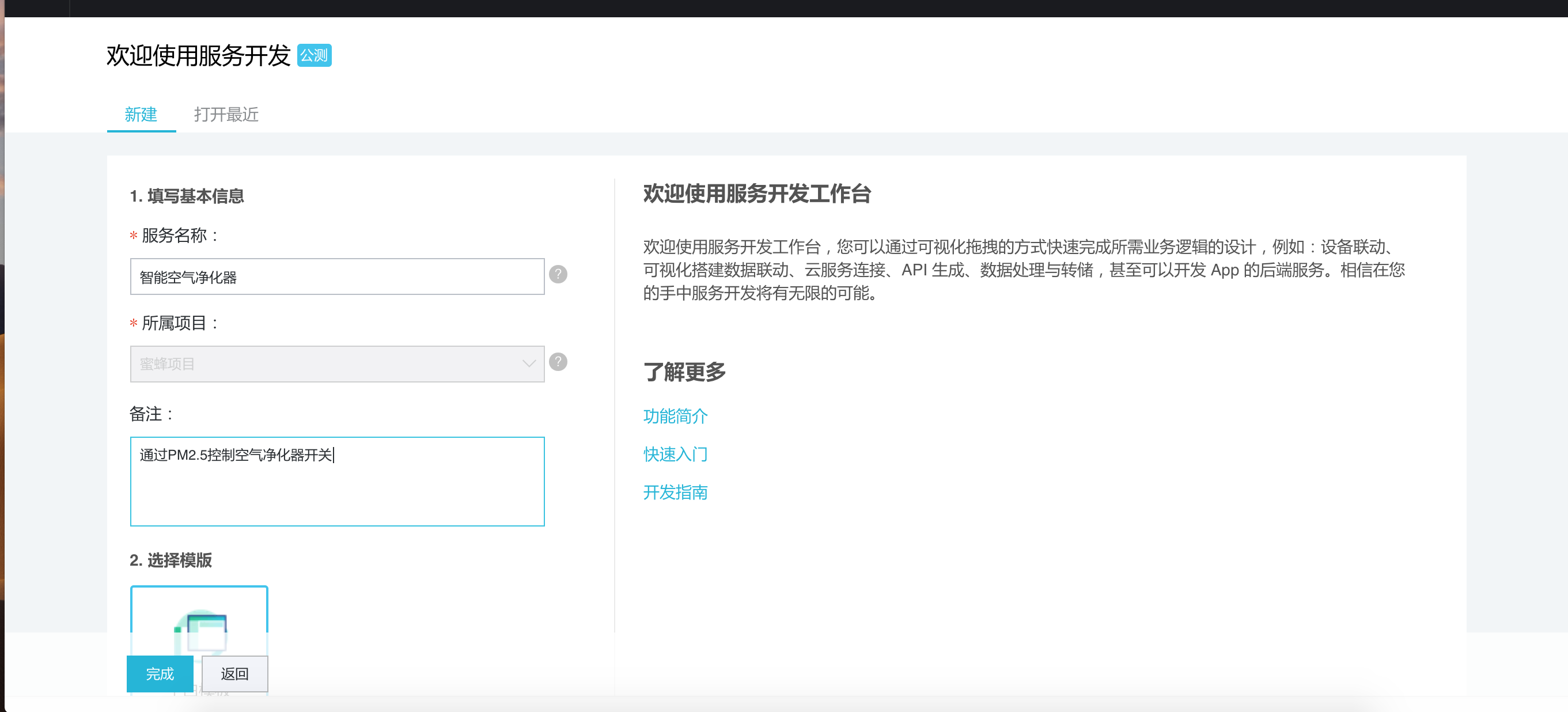Click the 了解更多 heading

[x=684, y=371]
